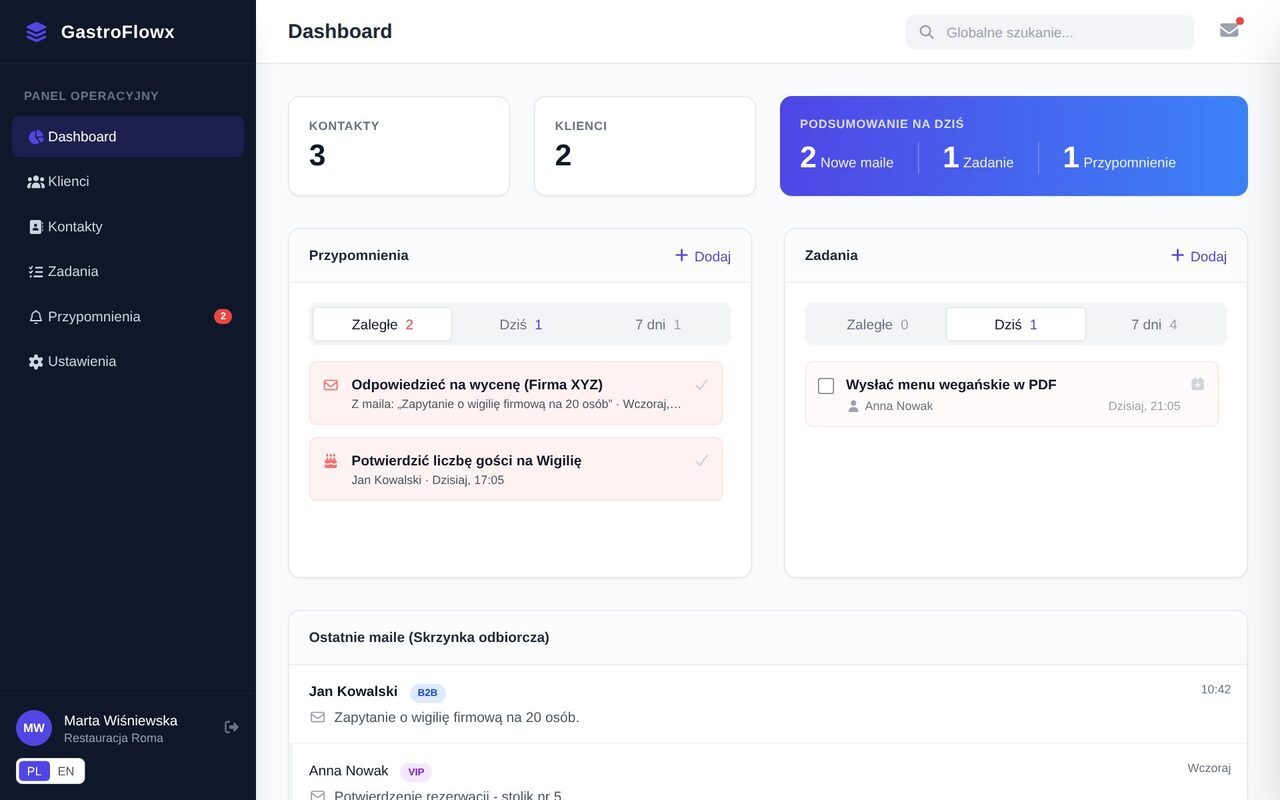Check the 'Wysłać menu wegańskie w PDF' checkbox
This screenshot has width=1280, height=800.
click(826, 386)
